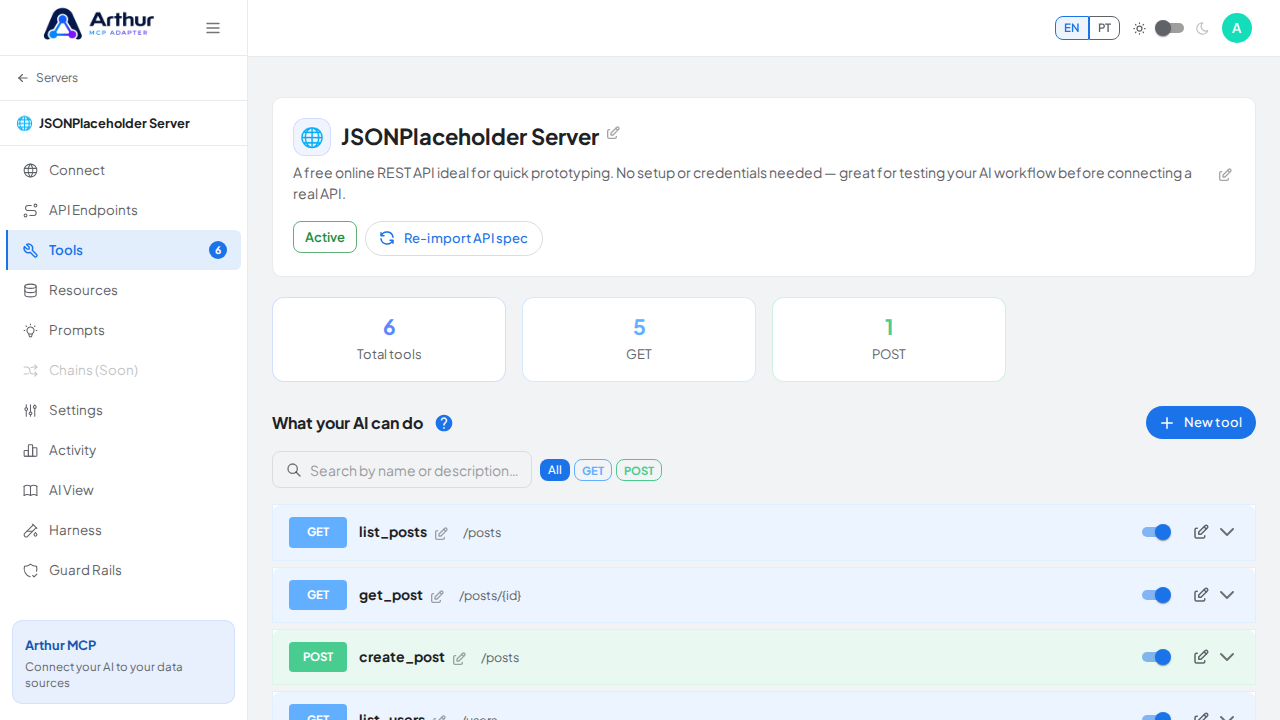Click the back arrow next to Servers

(23, 78)
